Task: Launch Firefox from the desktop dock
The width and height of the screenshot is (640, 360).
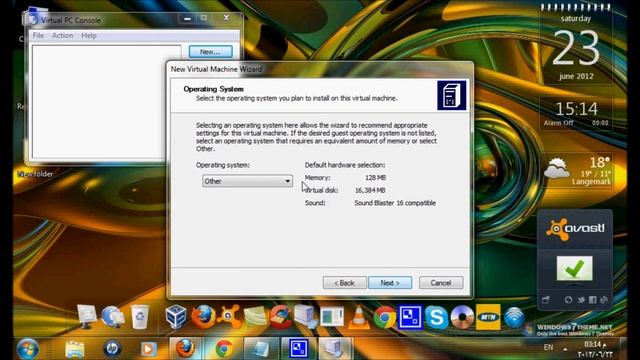Action: (203, 317)
